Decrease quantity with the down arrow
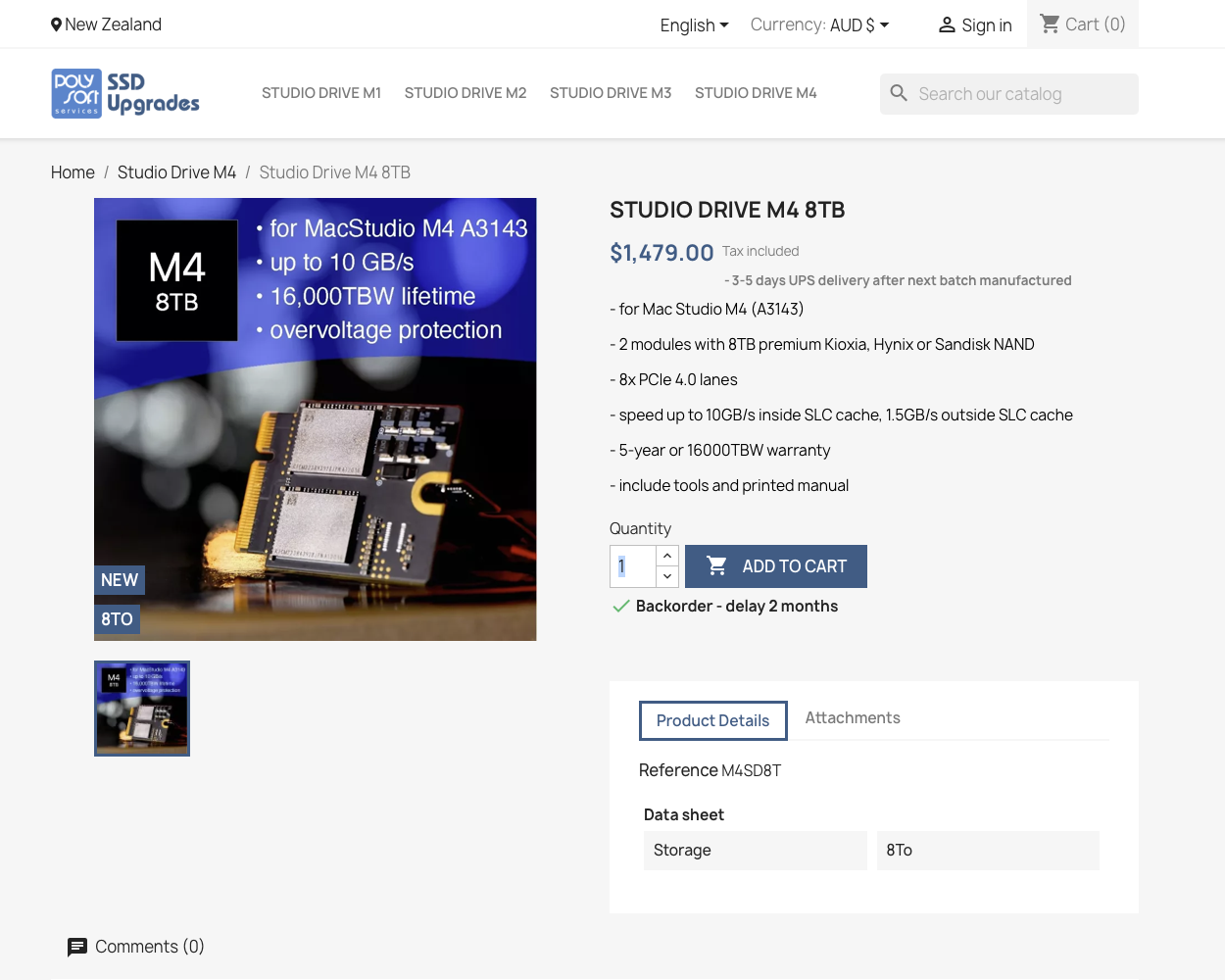This screenshot has height=980, width=1225. coord(667,576)
